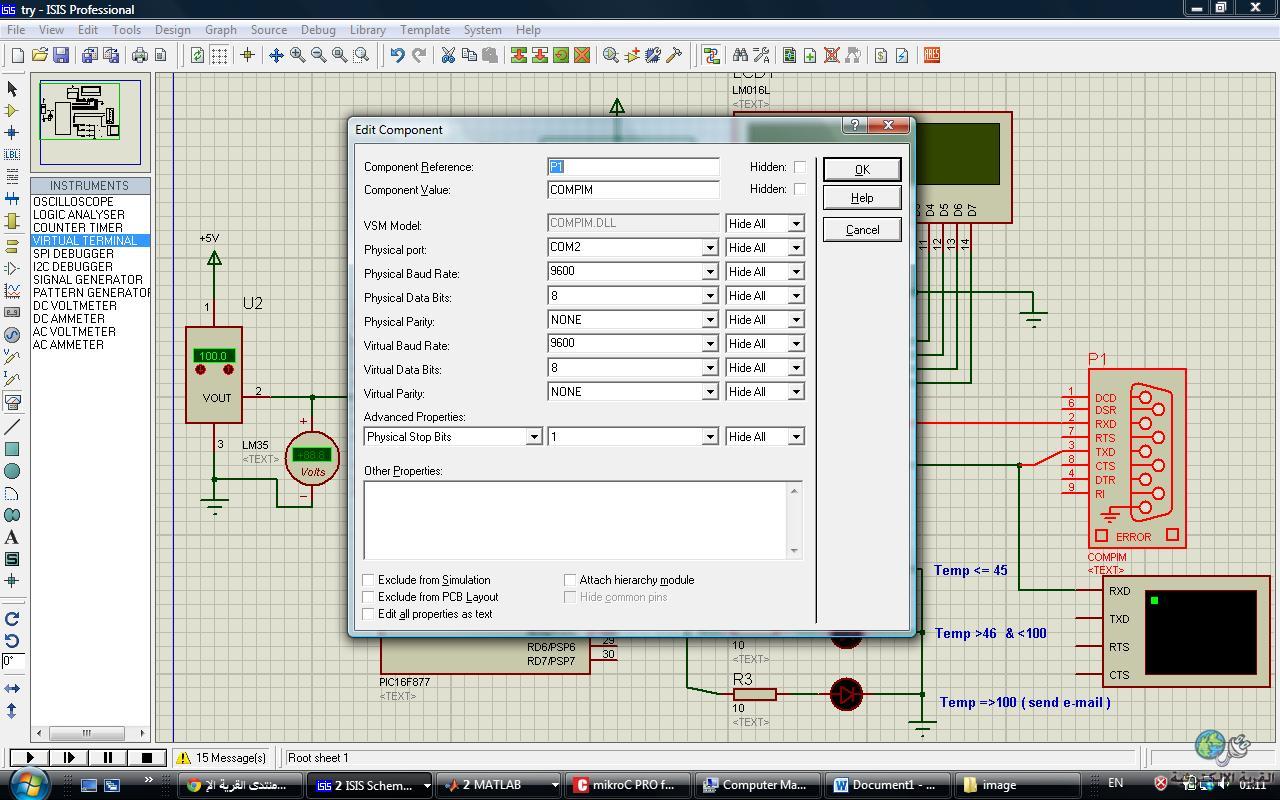Select the 2D Graphics Line tool

click(12, 427)
